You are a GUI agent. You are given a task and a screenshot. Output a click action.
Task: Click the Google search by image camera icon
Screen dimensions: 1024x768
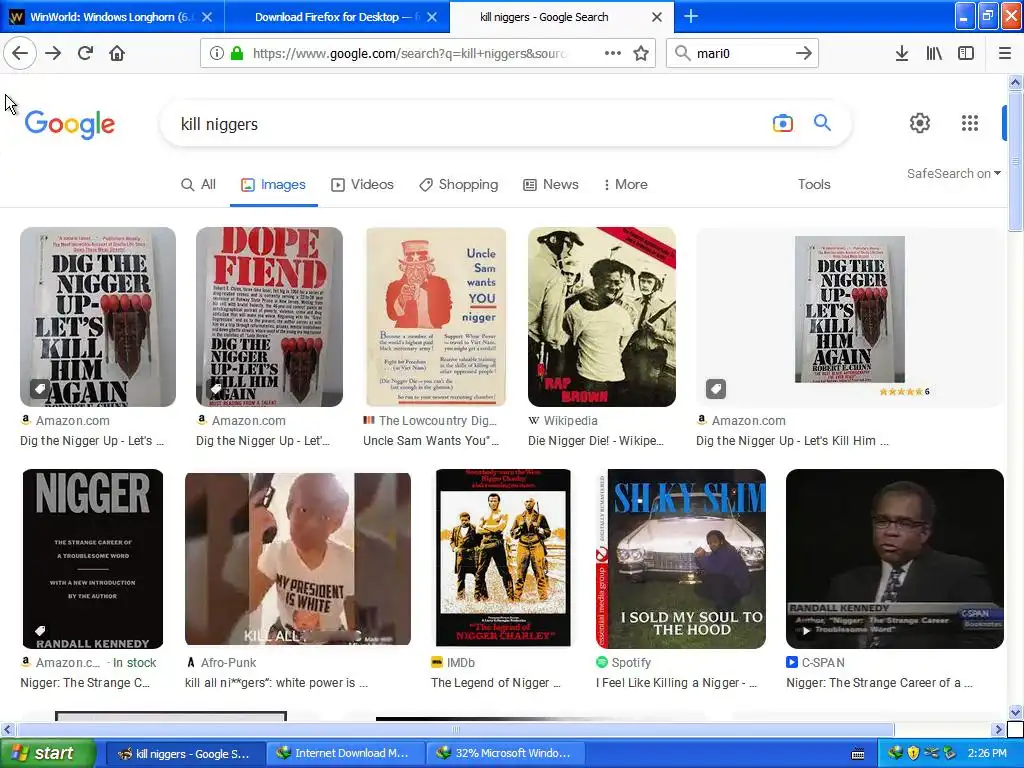pos(782,123)
